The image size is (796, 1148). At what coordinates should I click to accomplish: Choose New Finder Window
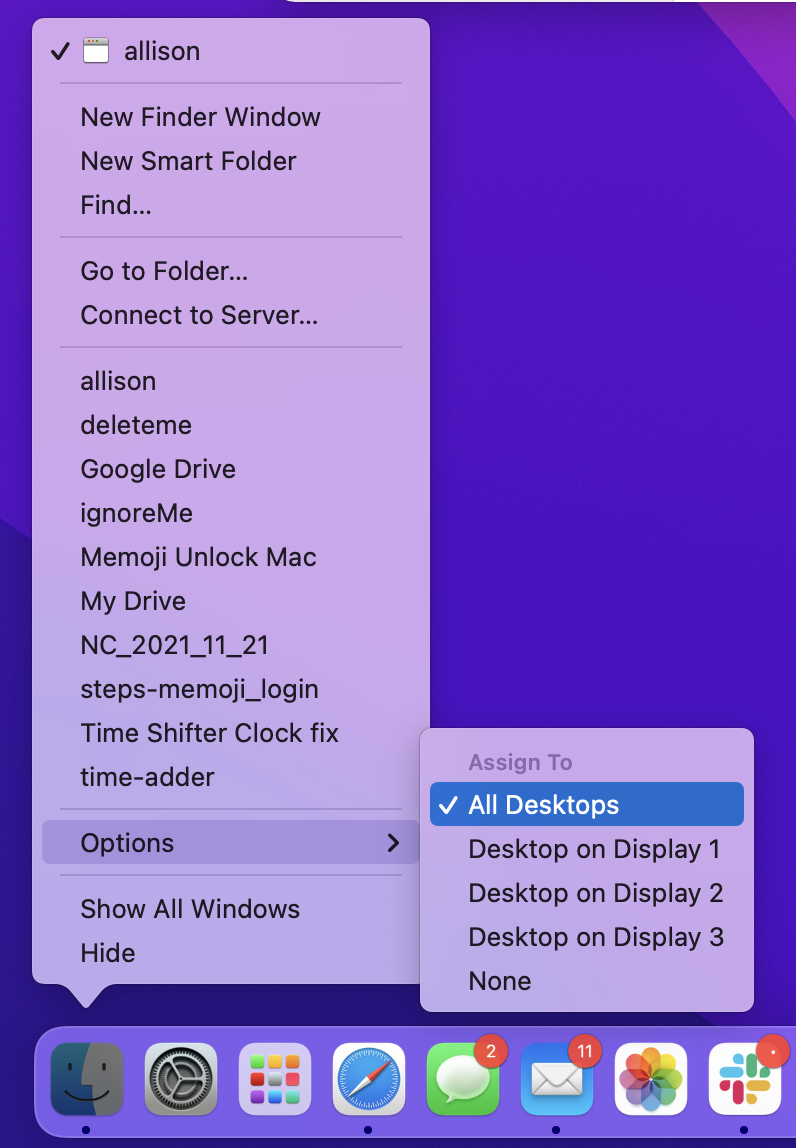[x=200, y=117]
